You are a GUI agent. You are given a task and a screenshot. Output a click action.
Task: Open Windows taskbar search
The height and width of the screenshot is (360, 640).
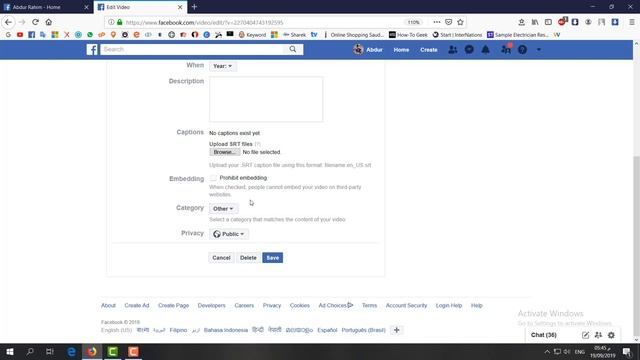click(30, 351)
